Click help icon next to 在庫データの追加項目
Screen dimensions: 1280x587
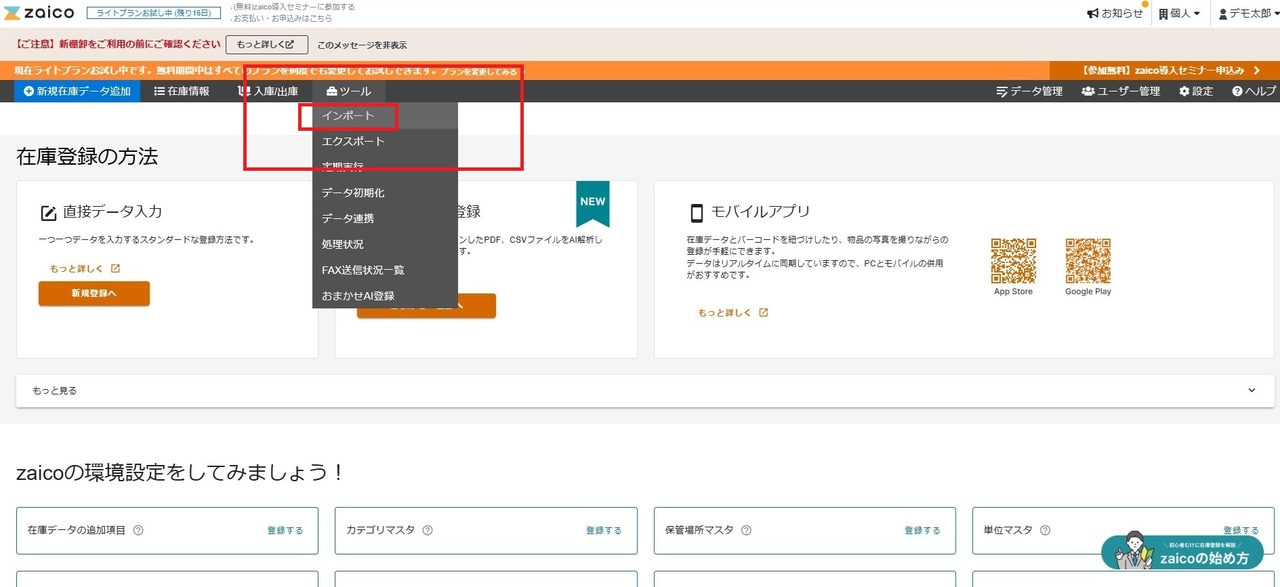click(x=138, y=530)
